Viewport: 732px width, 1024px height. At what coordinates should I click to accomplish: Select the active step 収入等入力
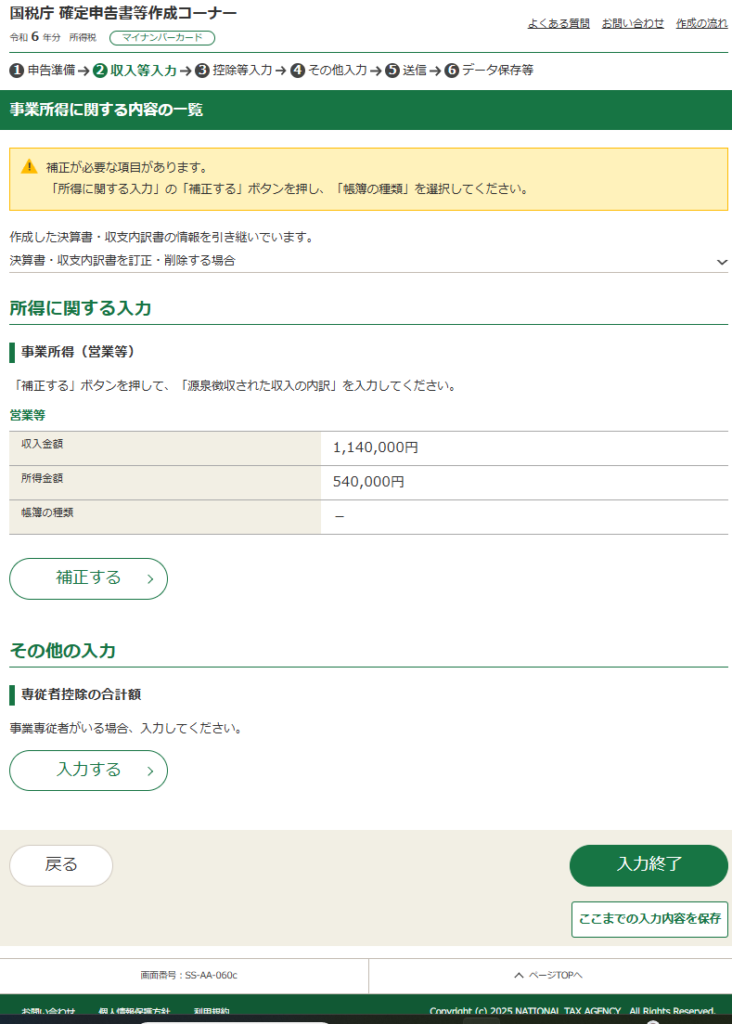click(x=135, y=71)
